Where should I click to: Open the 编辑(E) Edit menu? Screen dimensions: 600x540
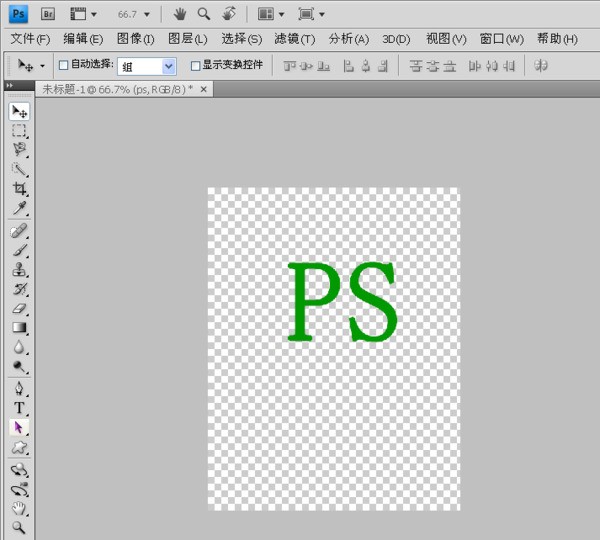coord(83,39)
